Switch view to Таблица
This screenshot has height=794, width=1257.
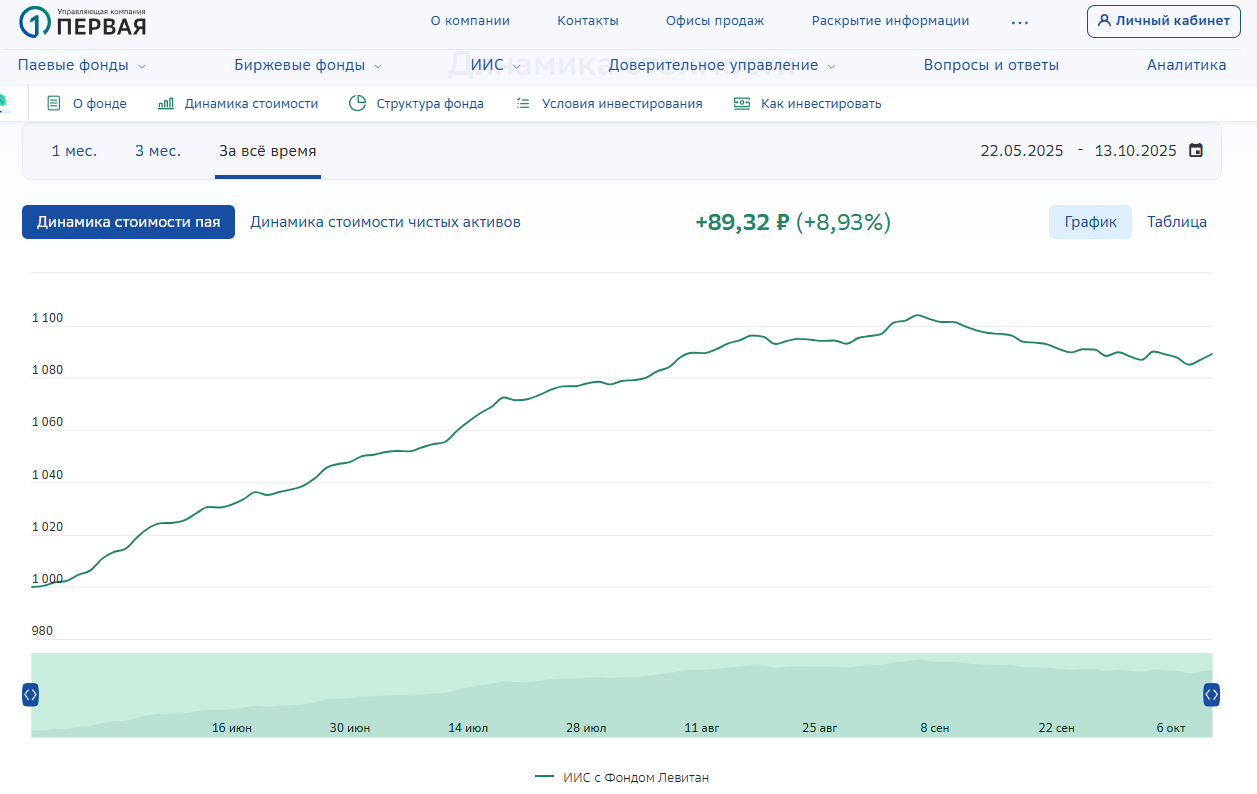click(x=1177, y=221)
